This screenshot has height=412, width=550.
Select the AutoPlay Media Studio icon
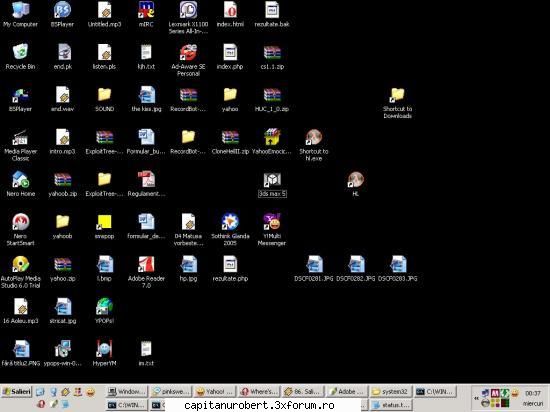pos(20,264)
